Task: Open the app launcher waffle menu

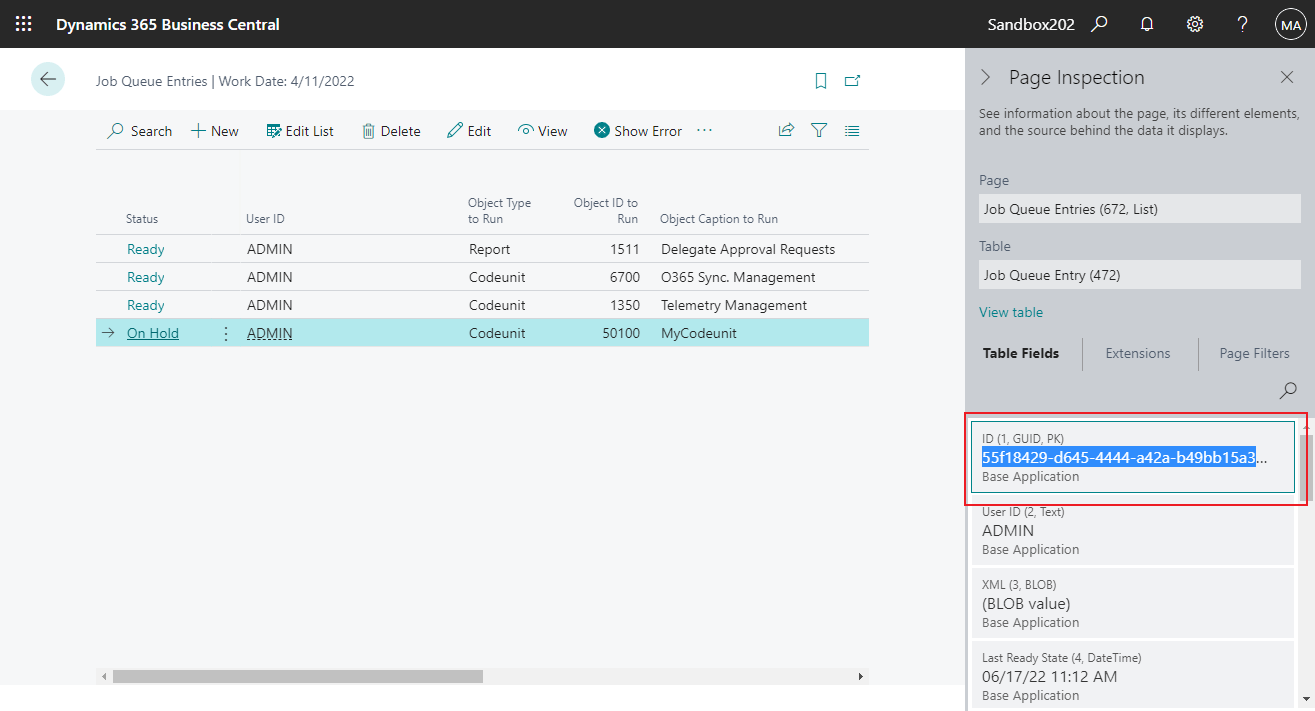Action: [23, 23]
